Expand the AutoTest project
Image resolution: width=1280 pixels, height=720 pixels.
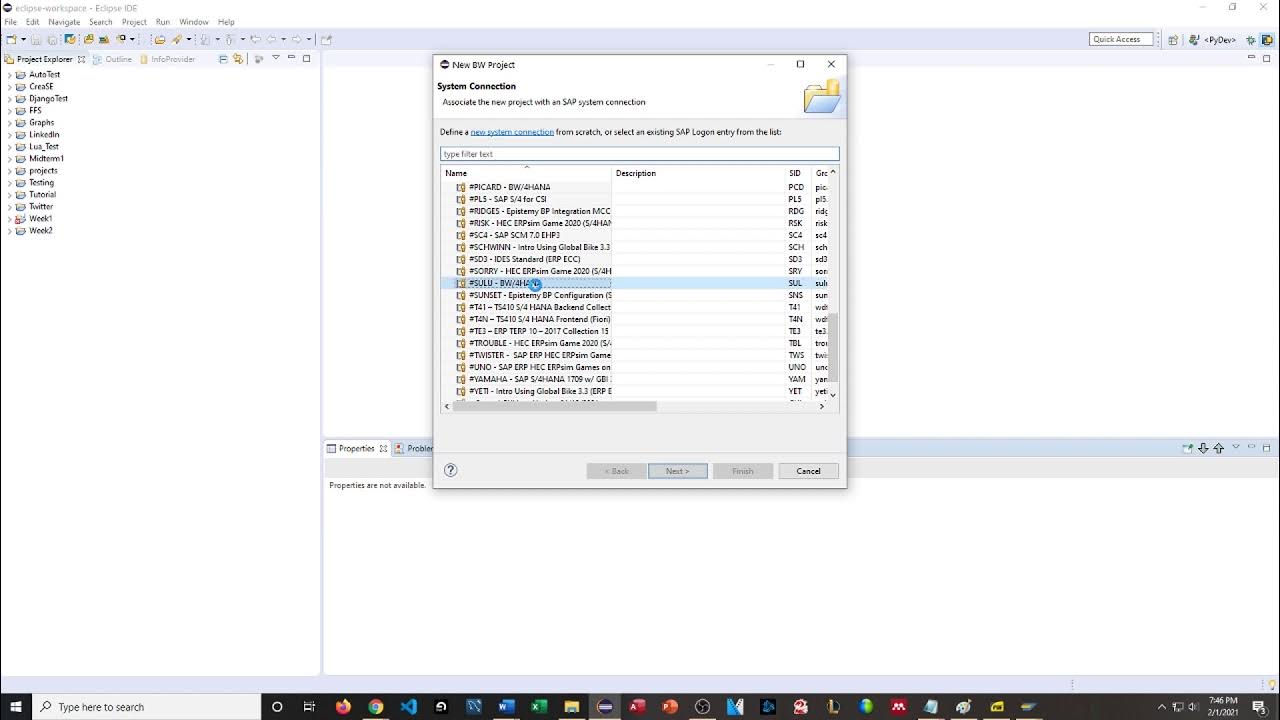point(9,75)
